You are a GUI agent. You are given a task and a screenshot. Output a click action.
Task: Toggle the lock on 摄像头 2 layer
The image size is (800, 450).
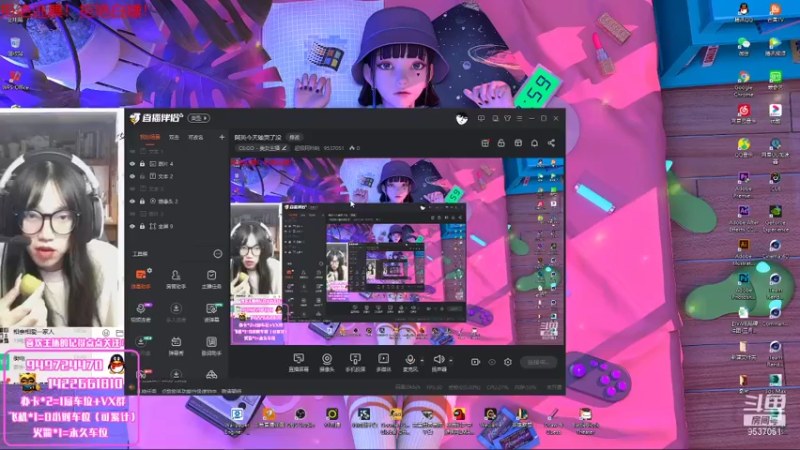[x=142, y=201]
